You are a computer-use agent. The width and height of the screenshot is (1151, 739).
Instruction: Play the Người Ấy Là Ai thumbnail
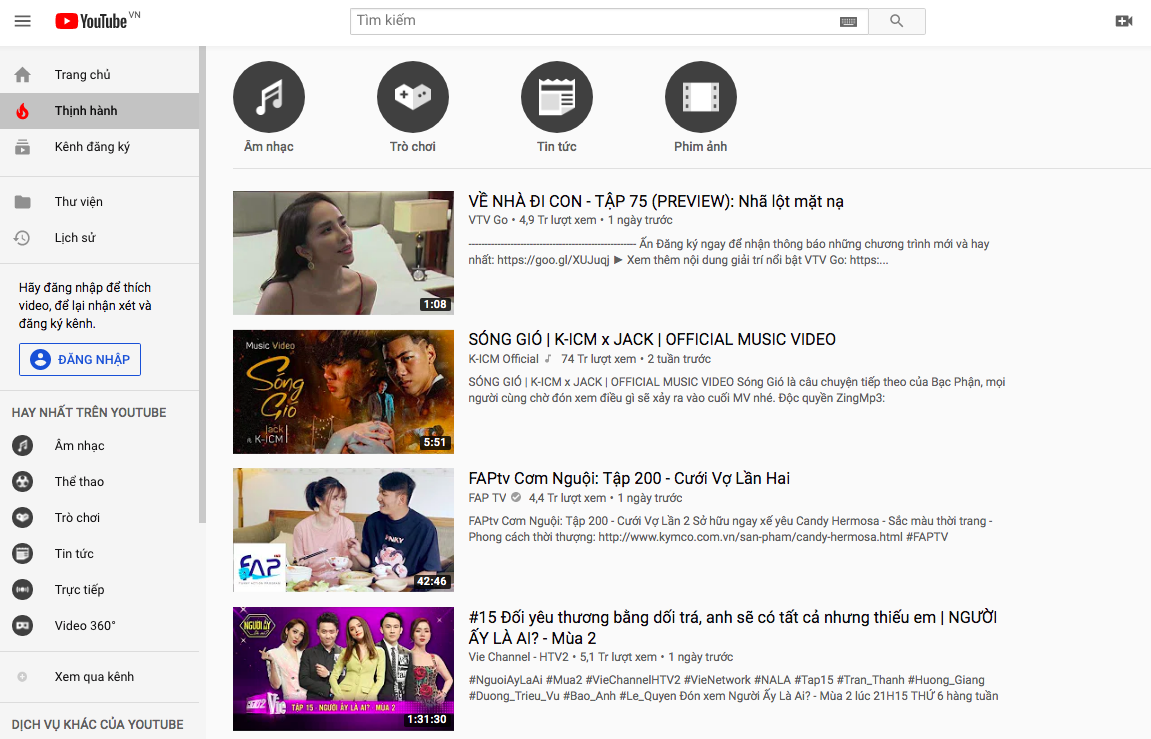344,669
